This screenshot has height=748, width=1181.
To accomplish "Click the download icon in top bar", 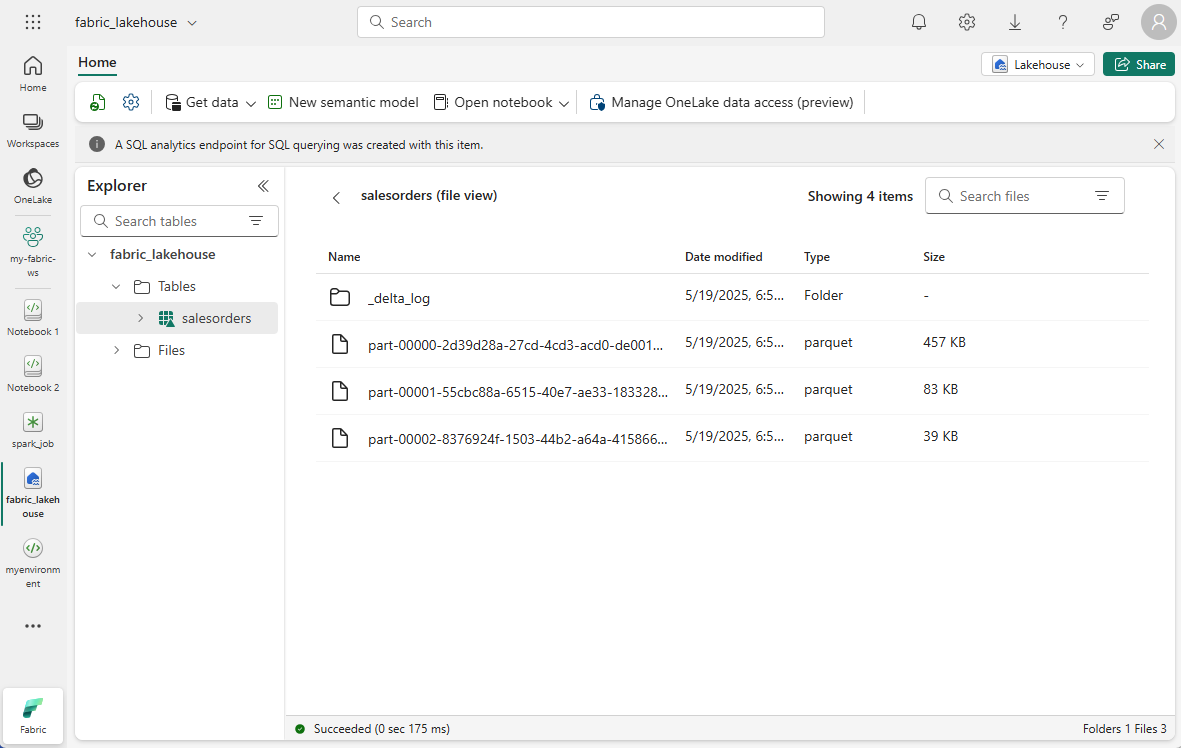I will pos(1015,22).
